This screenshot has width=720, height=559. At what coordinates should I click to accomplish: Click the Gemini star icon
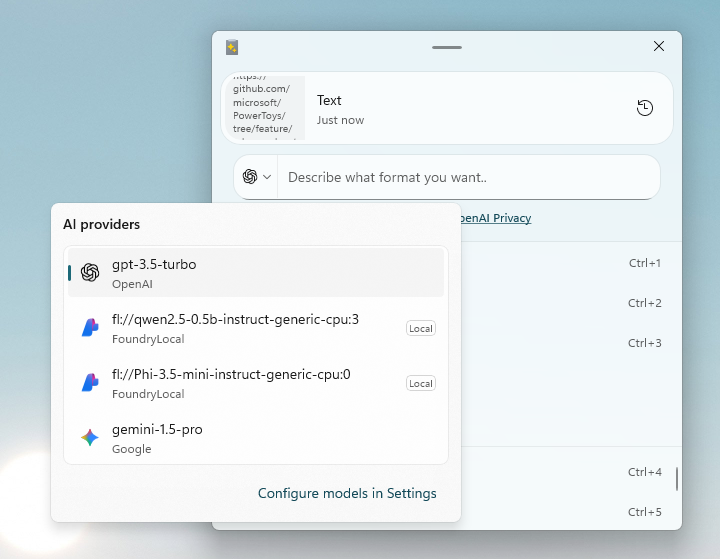pos(90,438)
